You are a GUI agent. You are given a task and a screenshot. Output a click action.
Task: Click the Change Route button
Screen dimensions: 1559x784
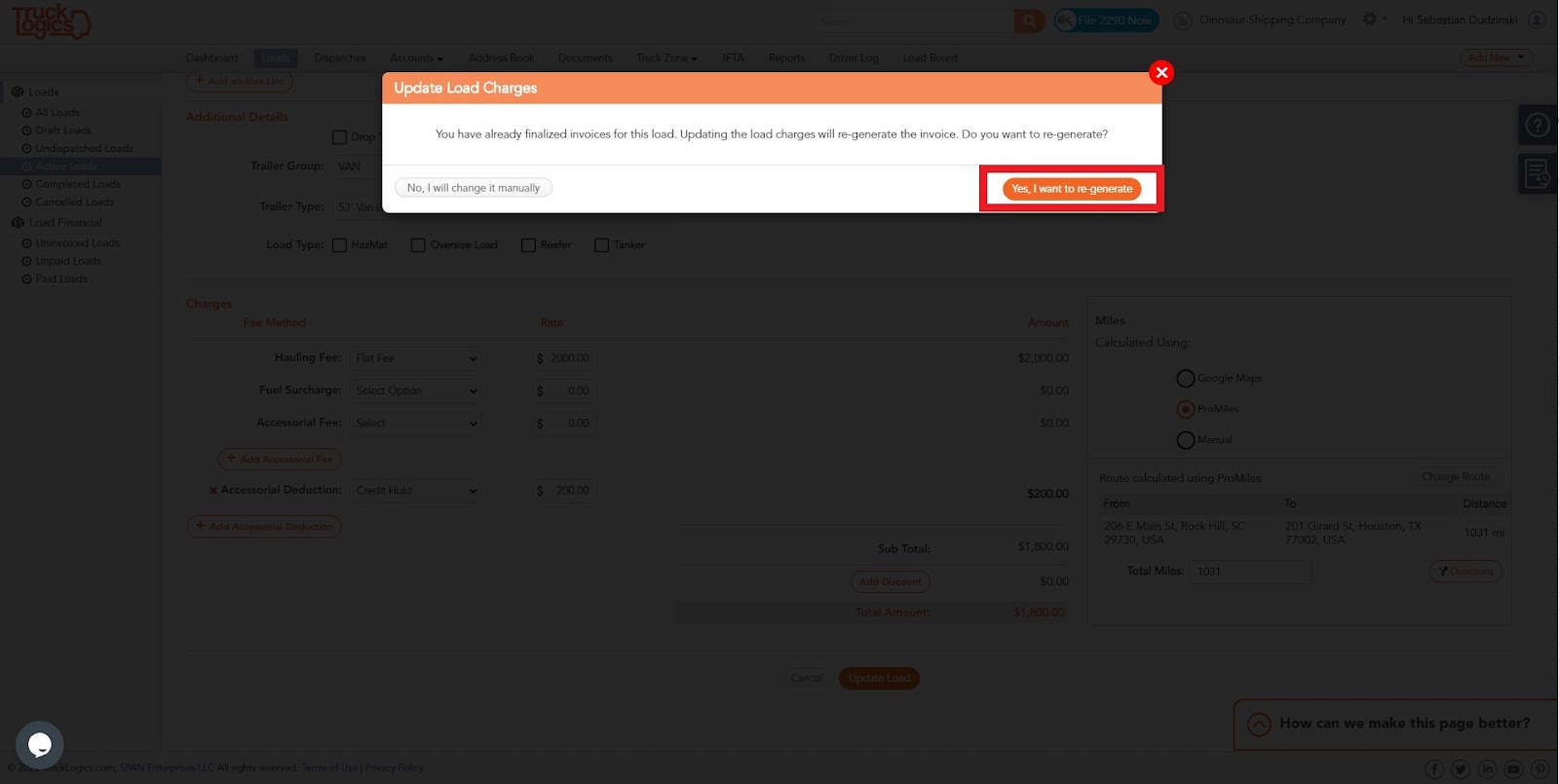click(1456, 477)
